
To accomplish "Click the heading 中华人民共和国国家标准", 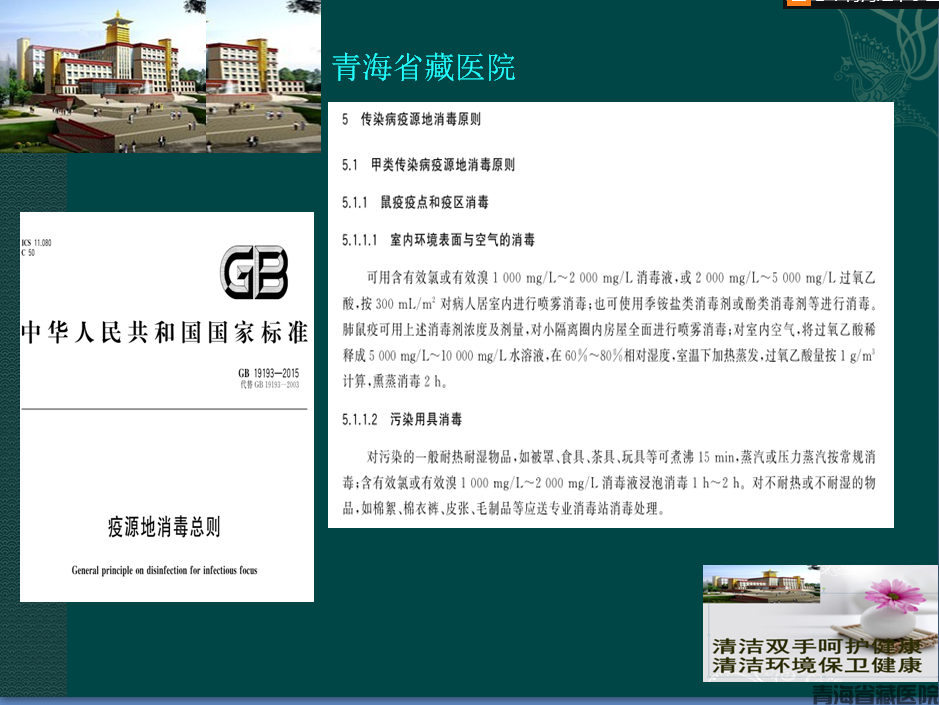I will click(x=165, y=334).
